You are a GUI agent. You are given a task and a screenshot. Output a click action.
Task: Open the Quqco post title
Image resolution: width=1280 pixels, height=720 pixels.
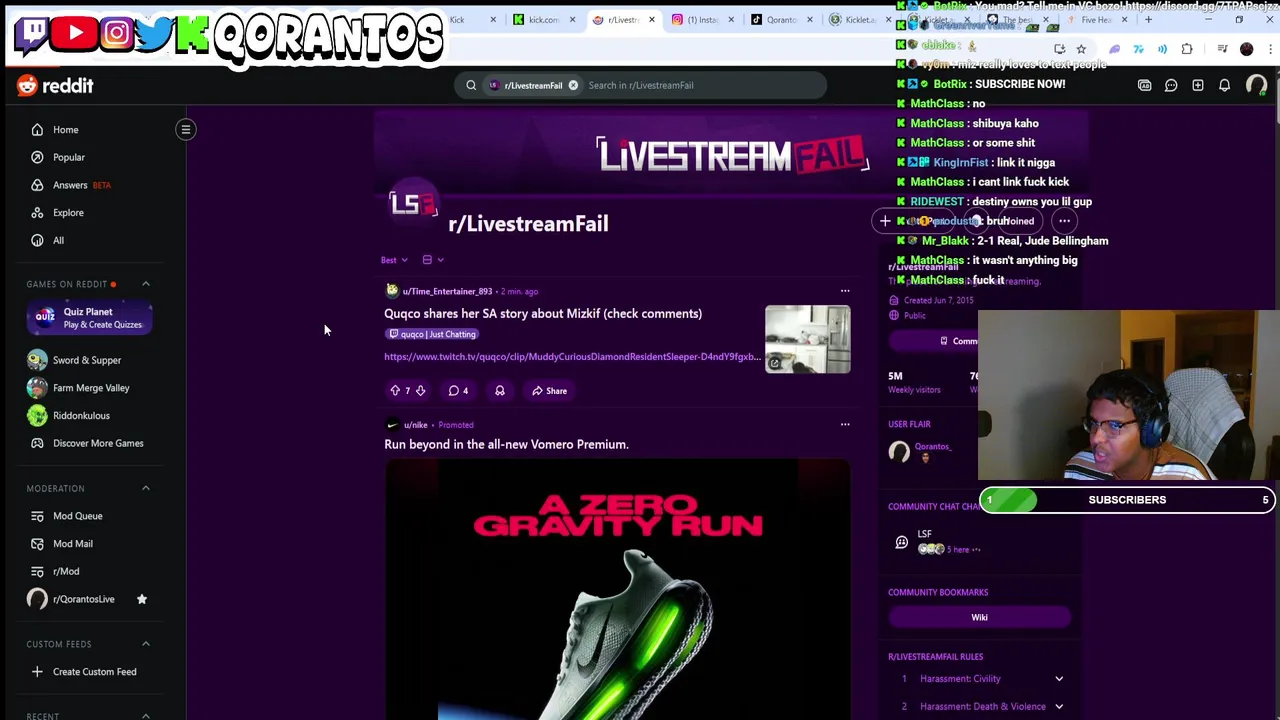coord(543,314)
